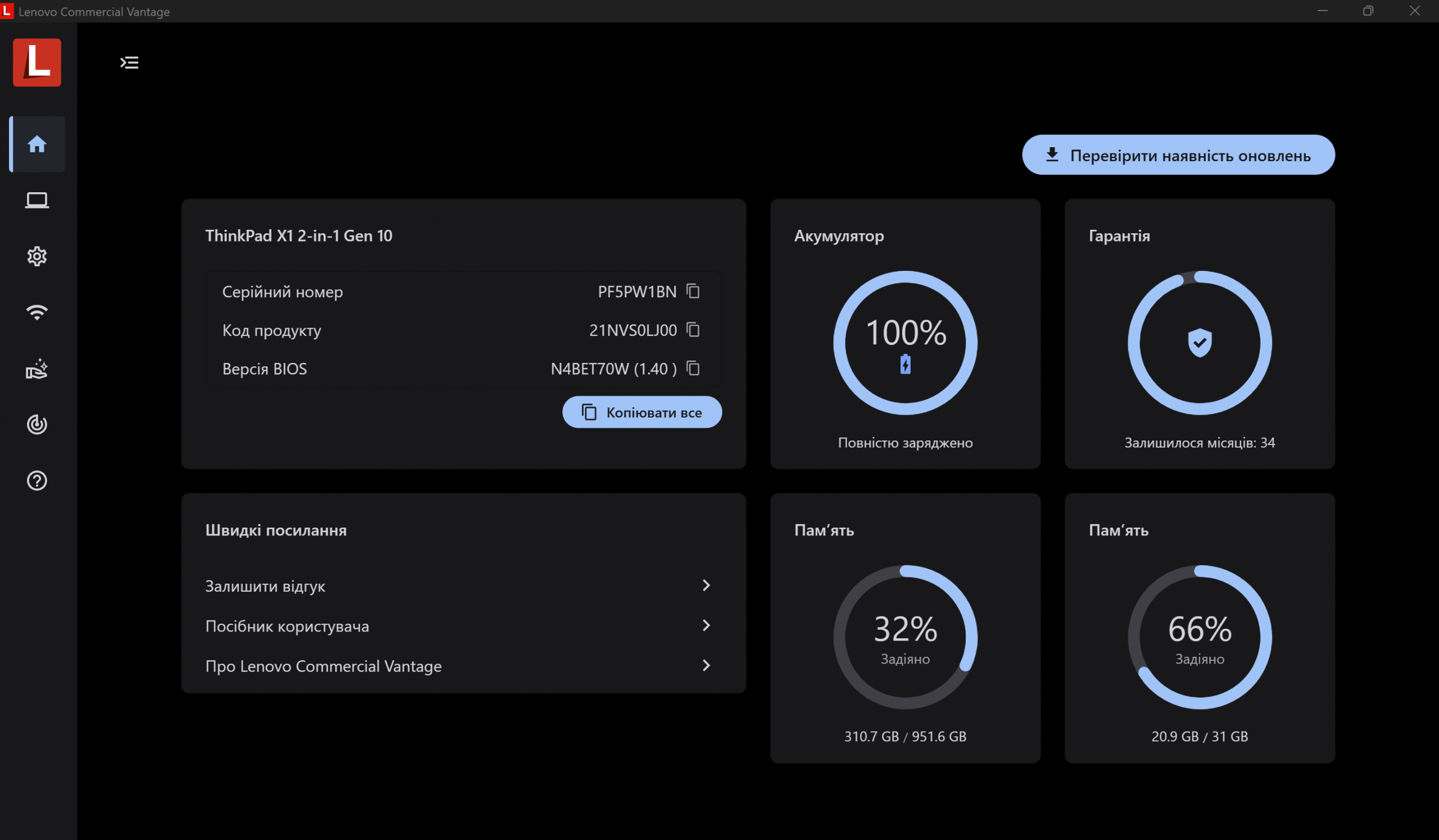The image size is (1439, 840).
Task: Open the circular power gauge sidebar icon
Action: pyautogui.click(x=37, y=425)
